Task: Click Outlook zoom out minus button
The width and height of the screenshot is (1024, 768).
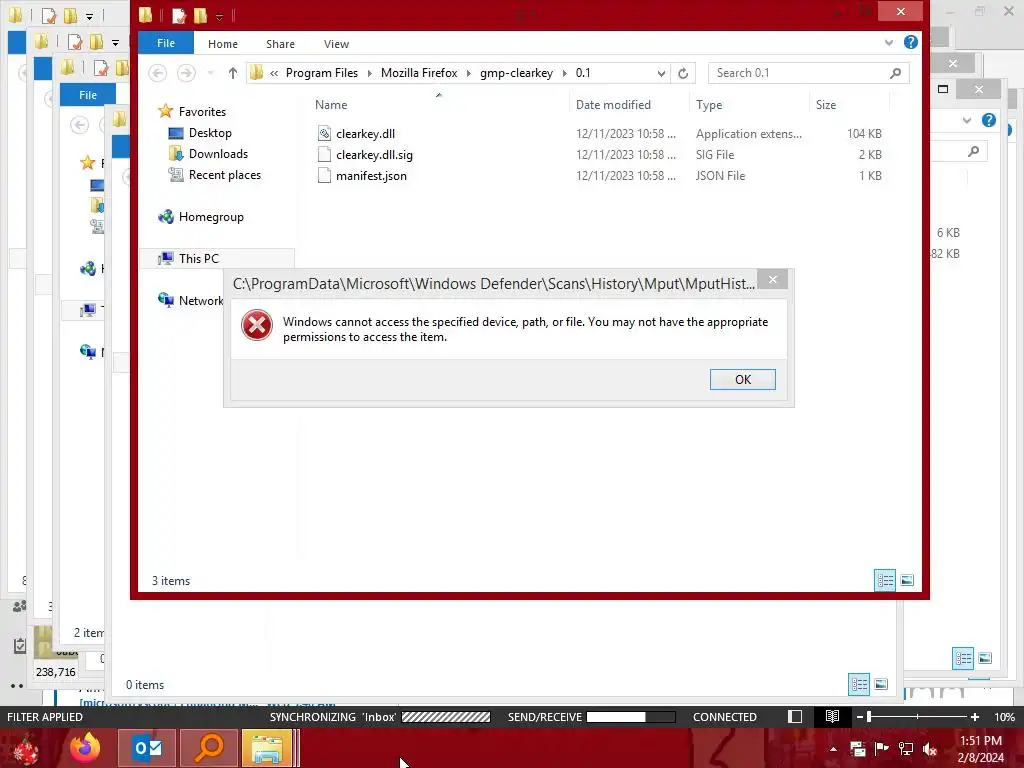Action: 859,717
